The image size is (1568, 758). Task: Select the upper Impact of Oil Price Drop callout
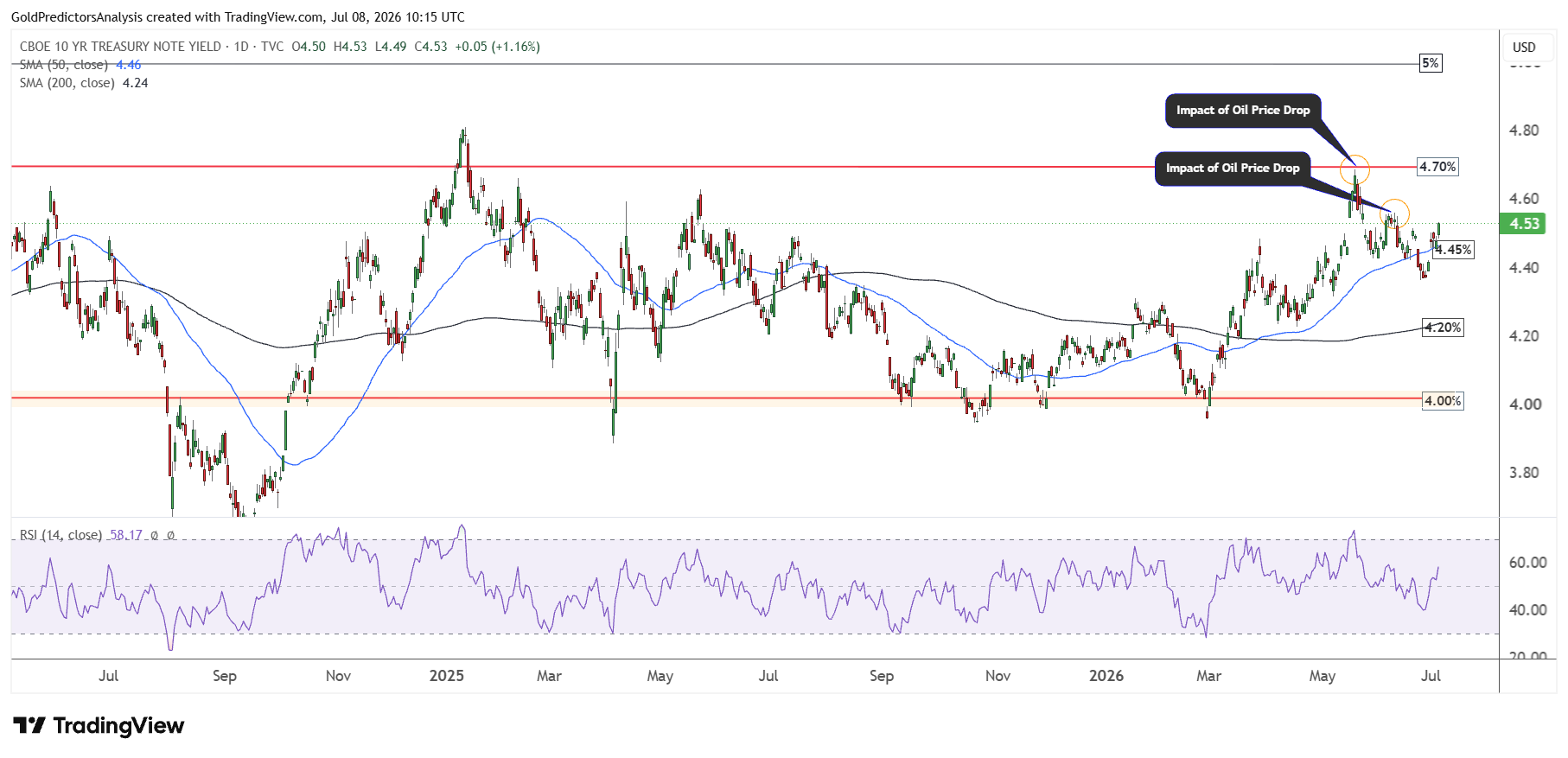coord(1243,111)
